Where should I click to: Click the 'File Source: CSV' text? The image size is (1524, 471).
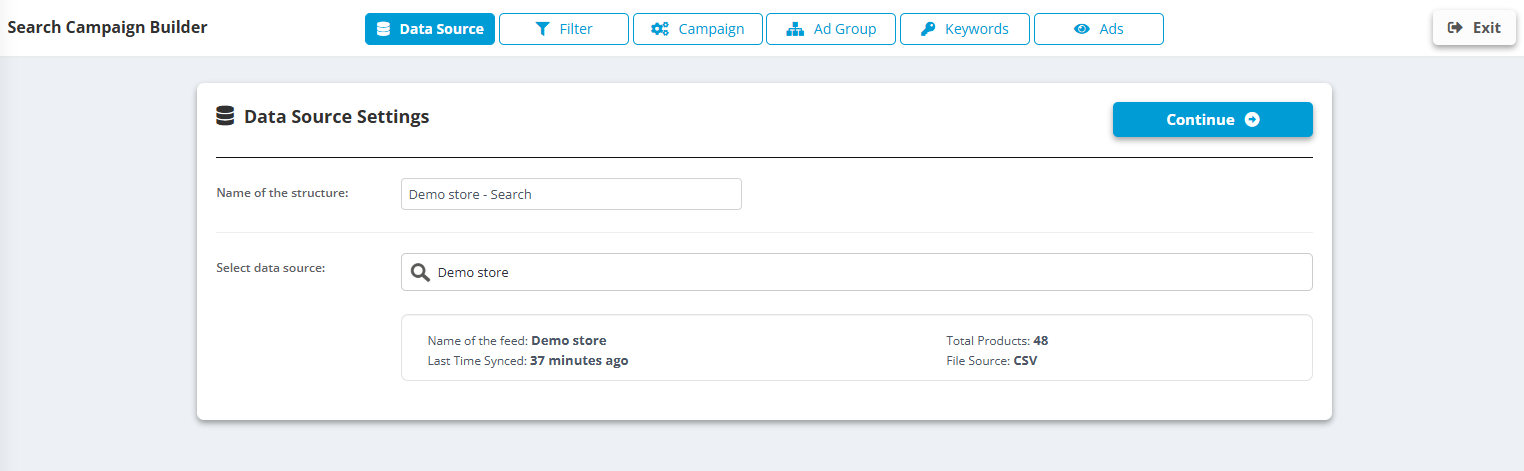click(992, 360)
